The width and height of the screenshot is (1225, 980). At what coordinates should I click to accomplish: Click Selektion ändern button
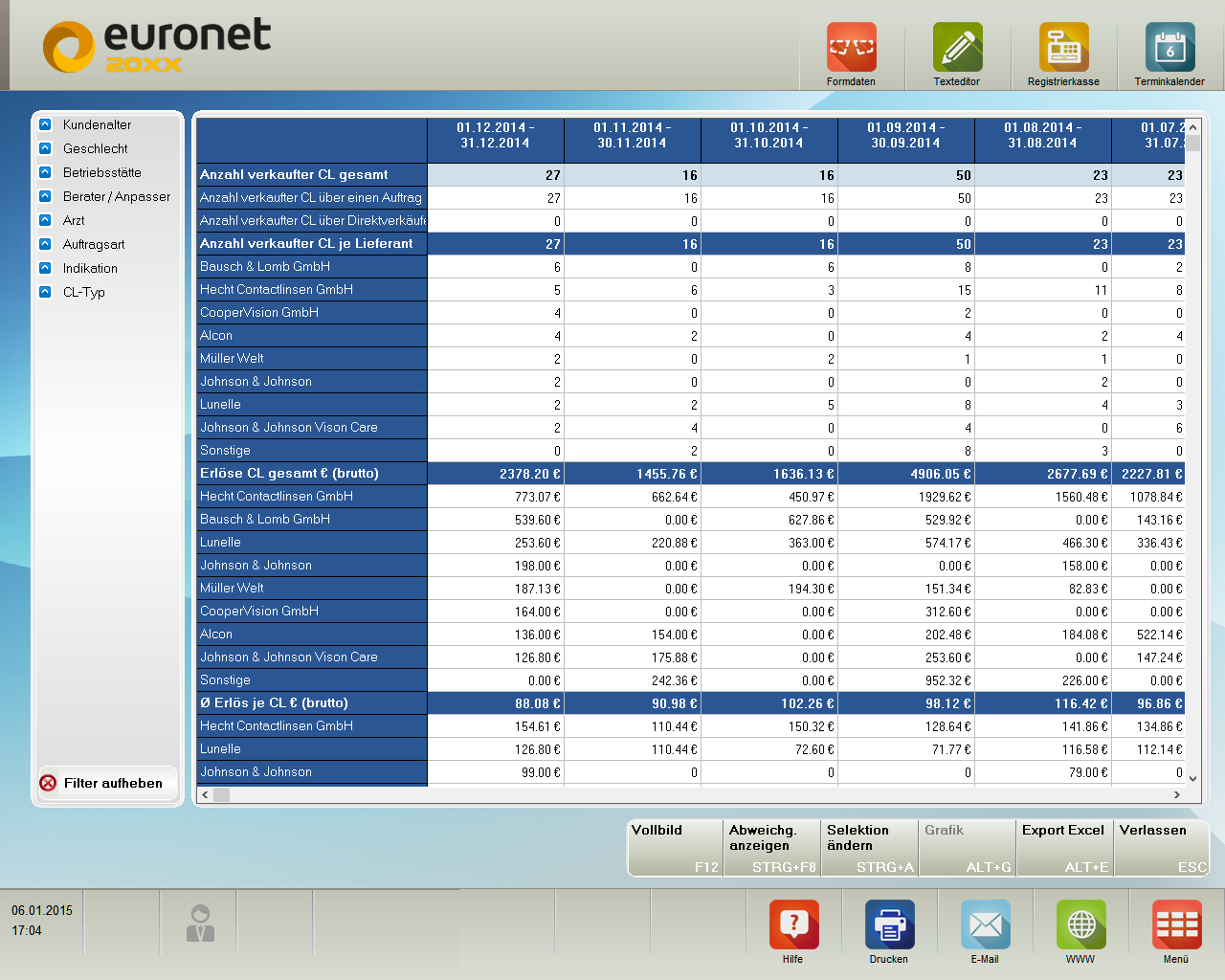point(870,848)
